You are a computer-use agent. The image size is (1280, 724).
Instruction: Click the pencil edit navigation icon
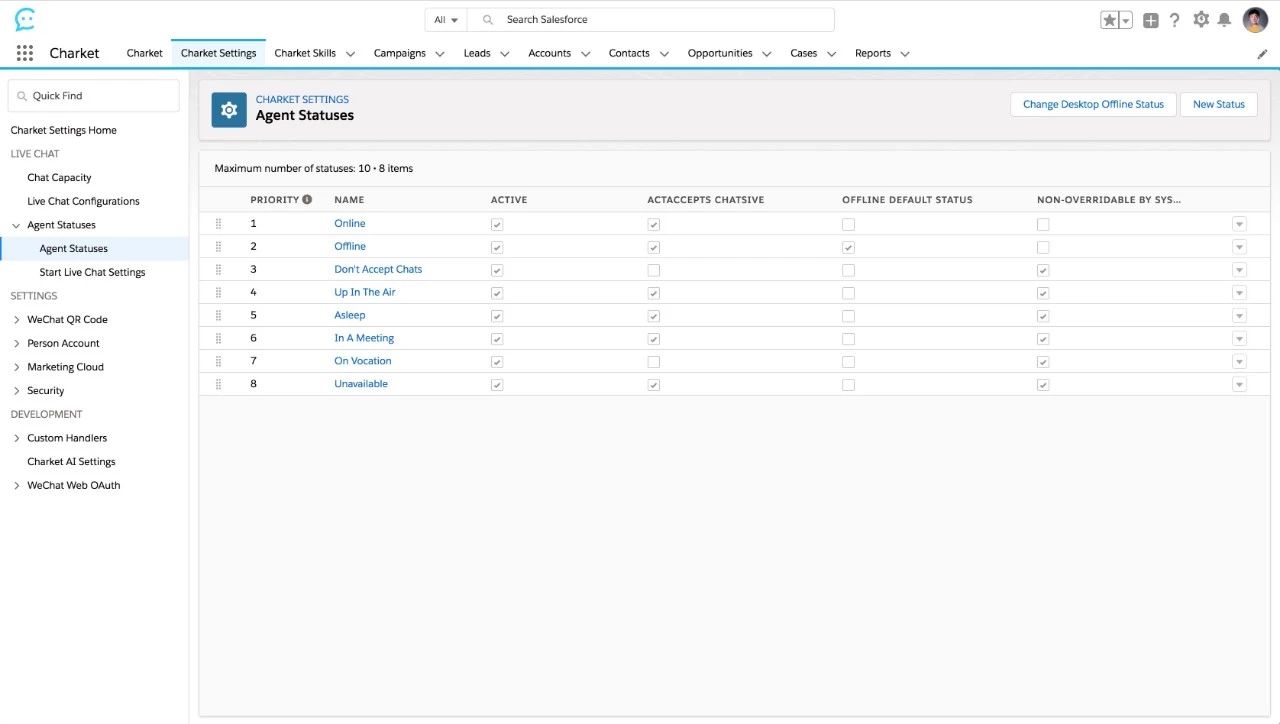click(x=1262, y=54)
